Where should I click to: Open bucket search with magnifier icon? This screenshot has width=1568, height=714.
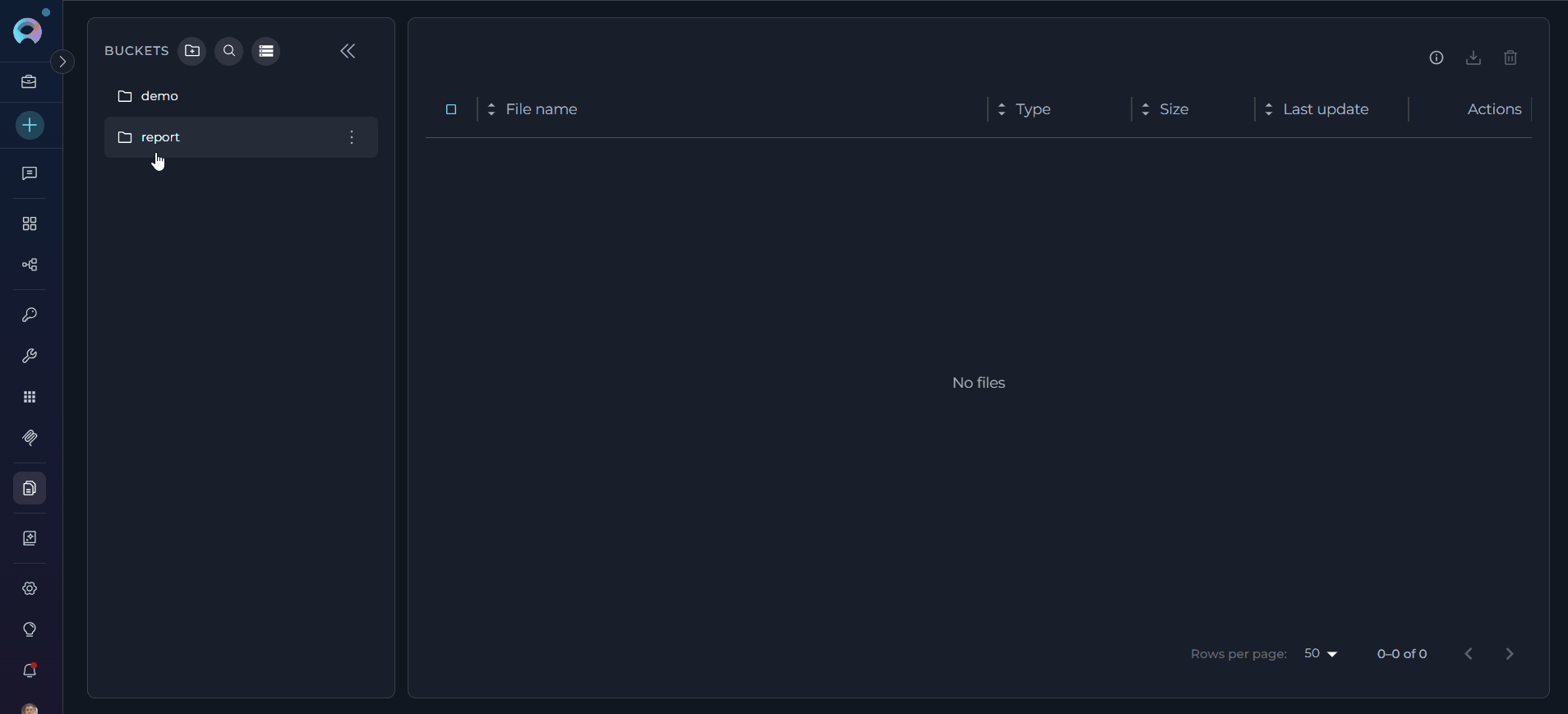click(229, 51)
